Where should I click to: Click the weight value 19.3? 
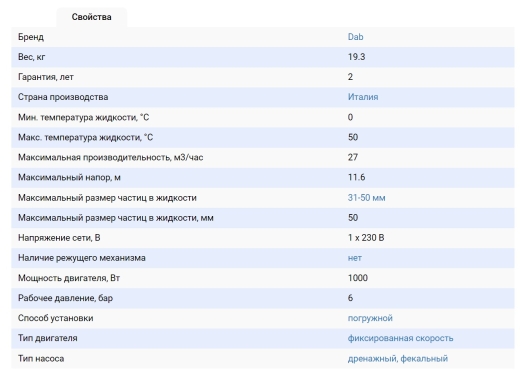click(356, 57)
